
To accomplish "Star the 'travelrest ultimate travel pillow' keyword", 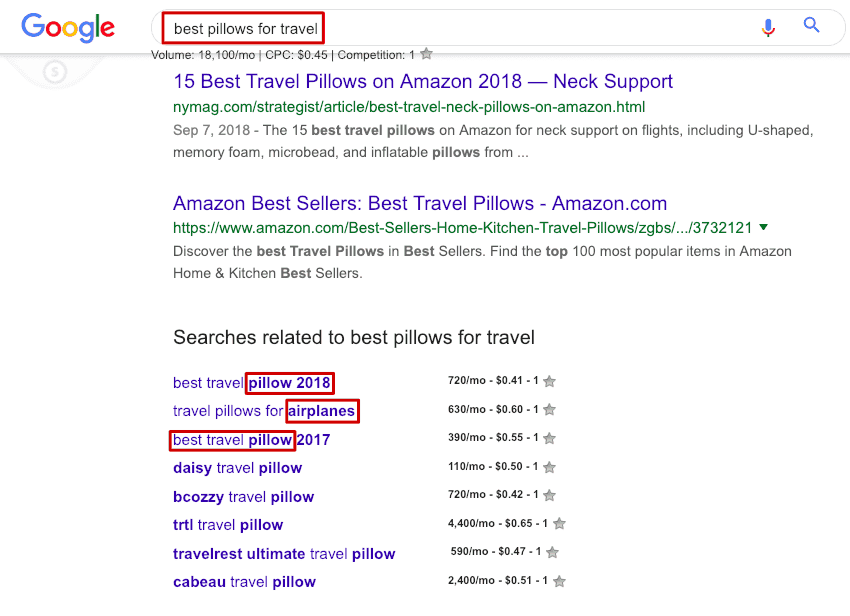I will 552,552.
